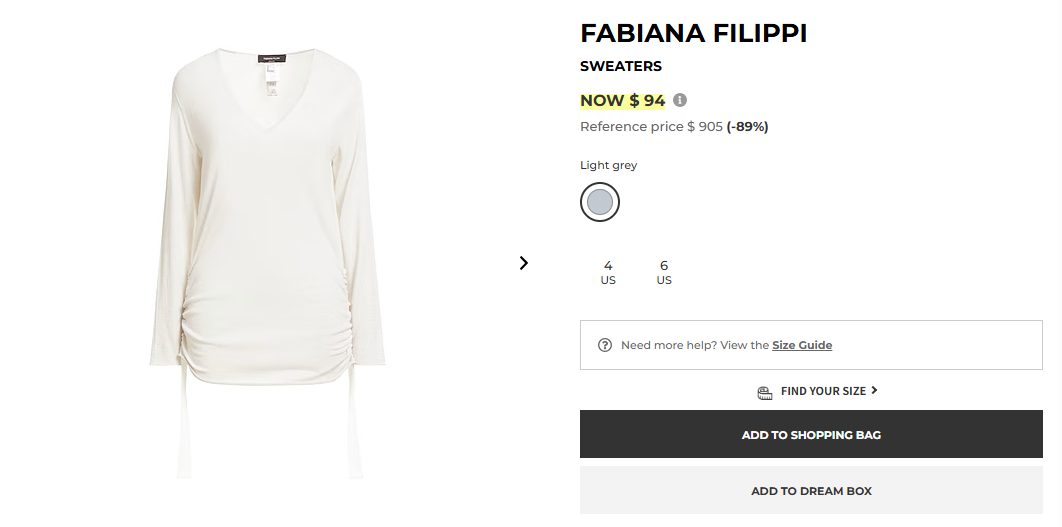
Task: Click the measuring tape icon
Action: tap(765, 392)
